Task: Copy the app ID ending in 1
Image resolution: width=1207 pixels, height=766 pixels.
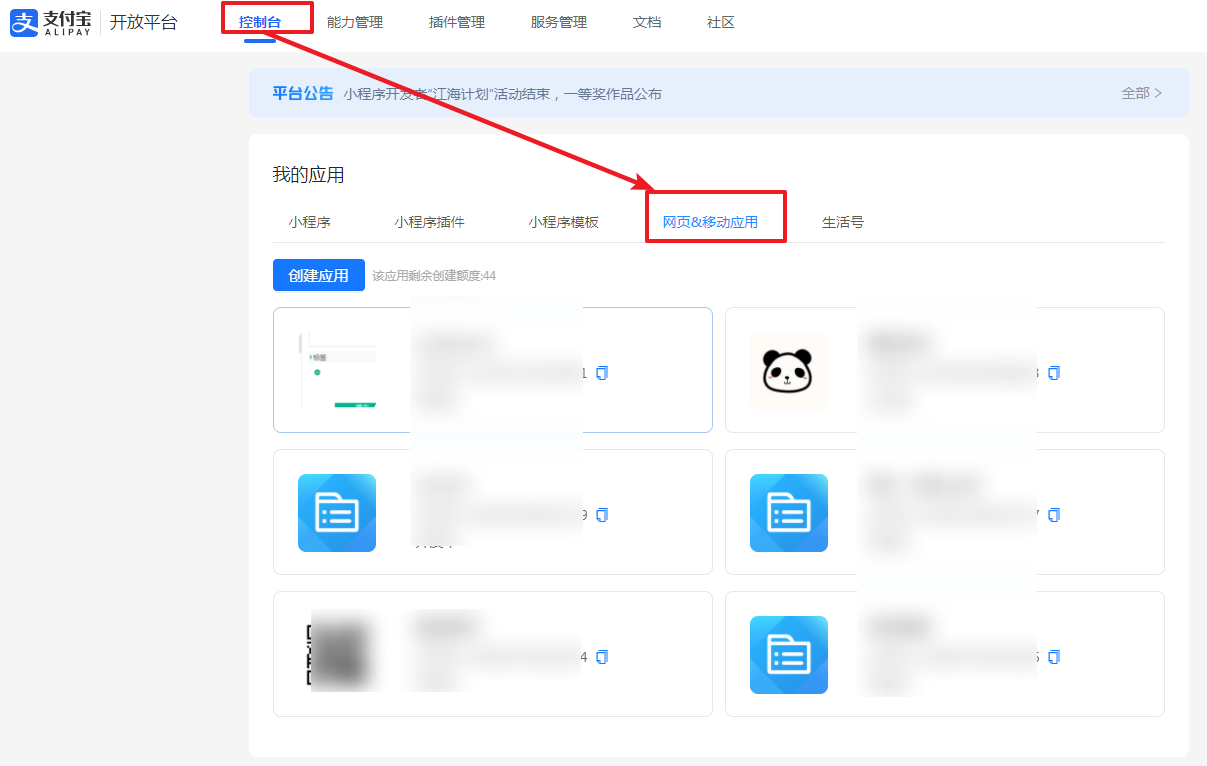Action: point(602,373)
